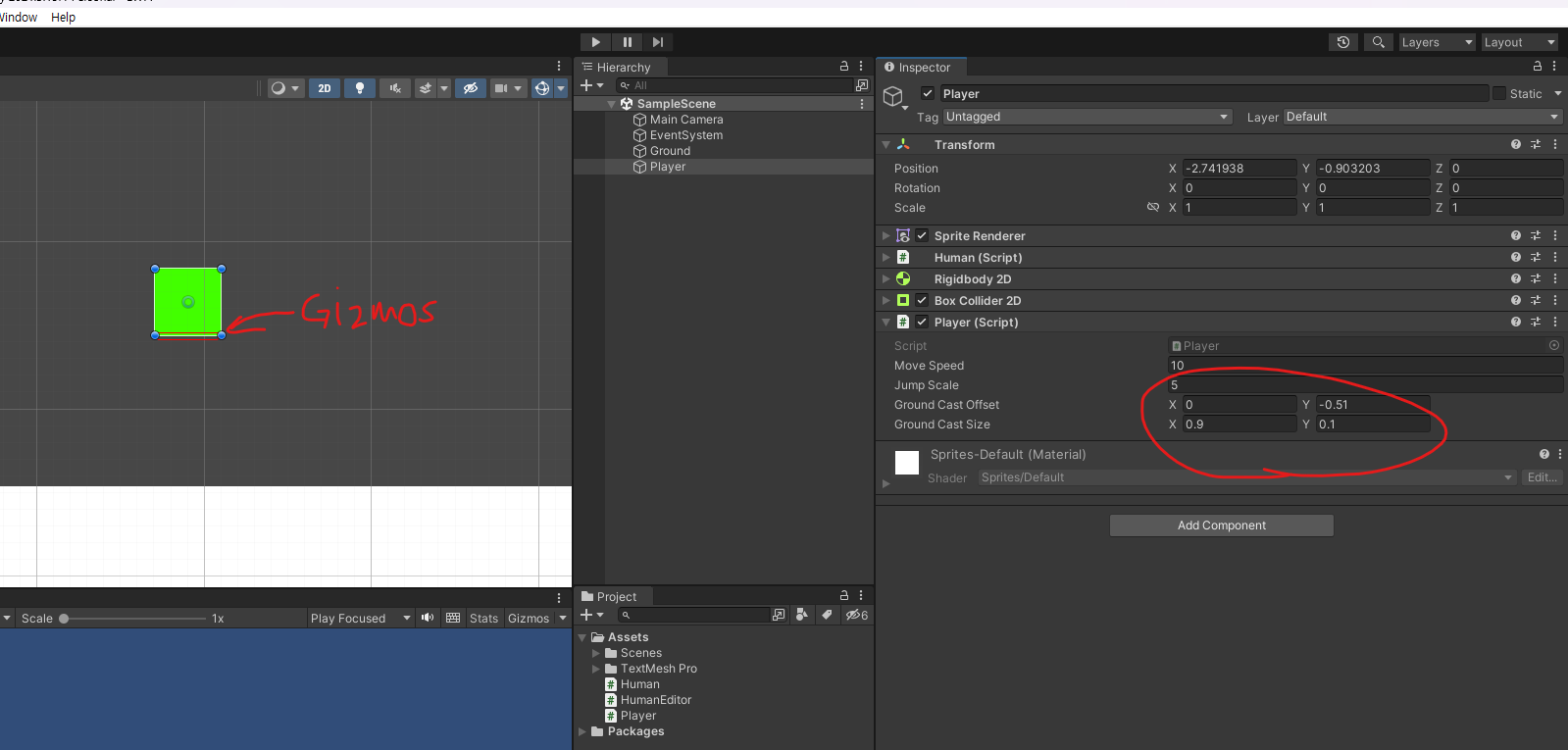Select Ground object in Hierarchy
1568x750 pixels.
click(x=670, y=151)
